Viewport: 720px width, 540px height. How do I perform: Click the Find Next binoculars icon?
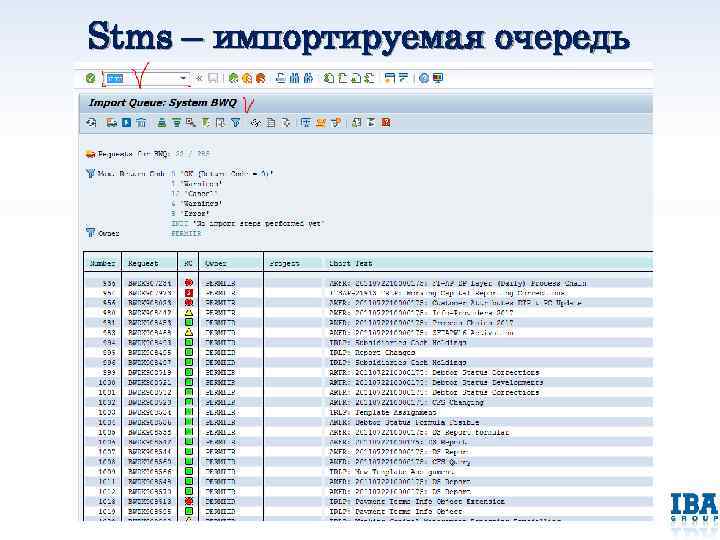[308, 78]
